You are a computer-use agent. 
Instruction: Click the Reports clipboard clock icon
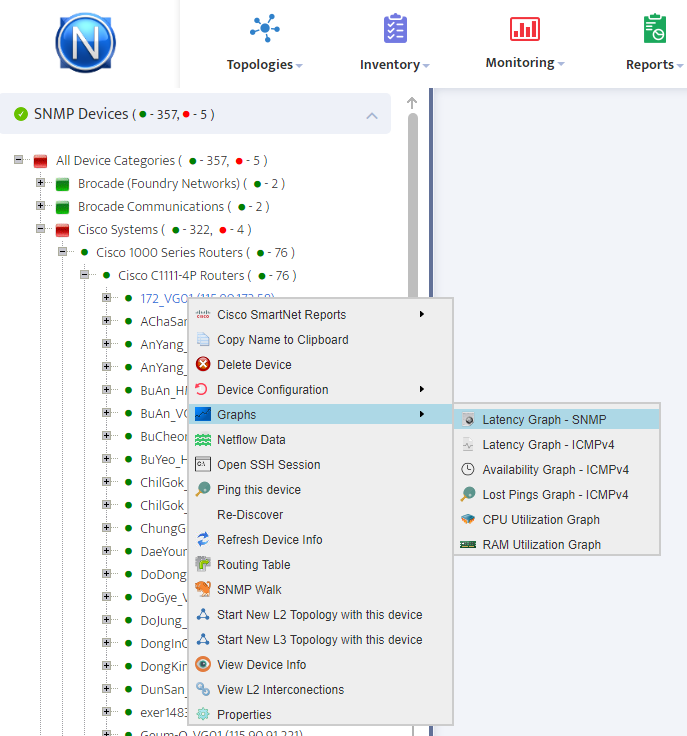tap(655, 29)
